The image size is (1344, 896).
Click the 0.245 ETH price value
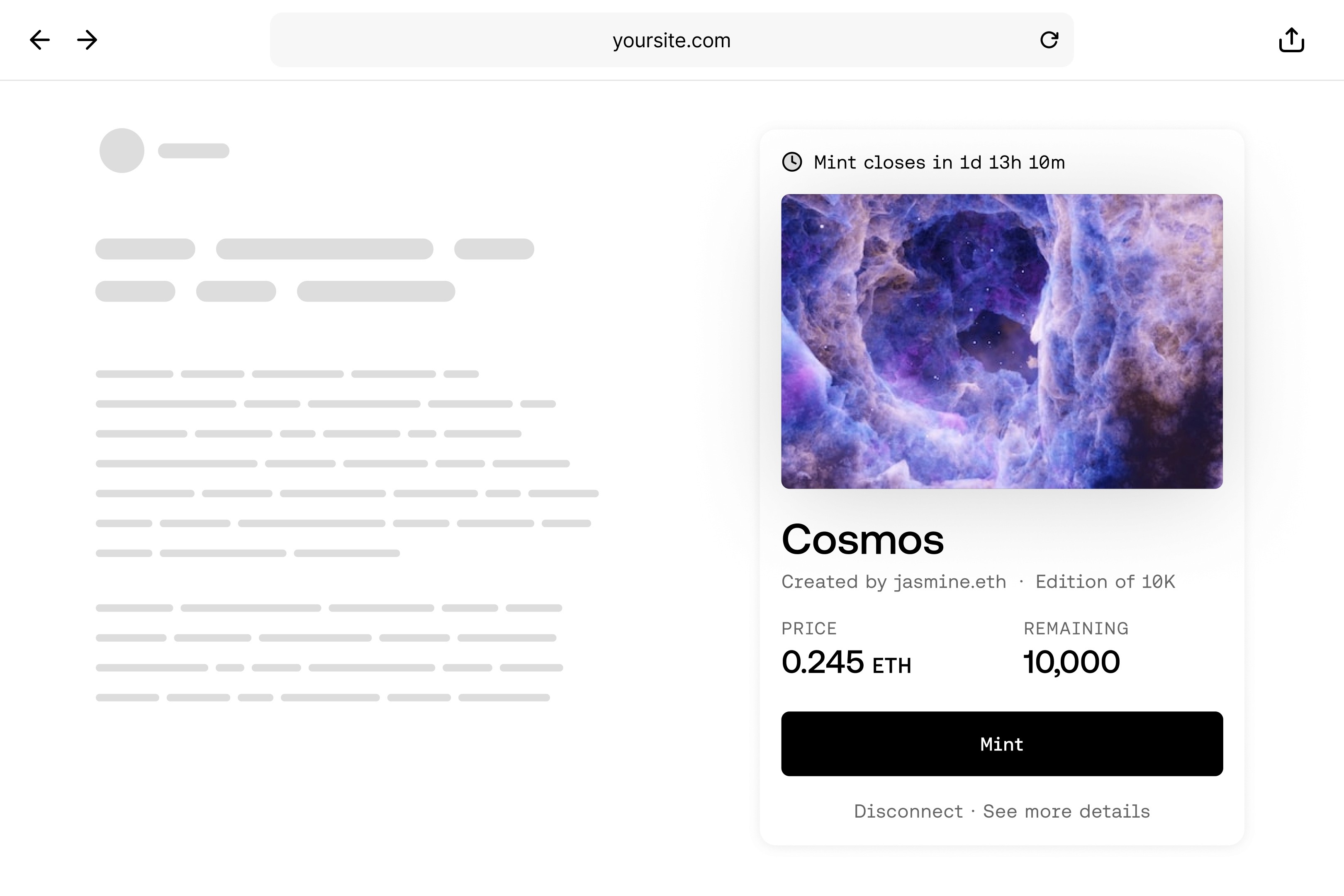tap(846, 662)
